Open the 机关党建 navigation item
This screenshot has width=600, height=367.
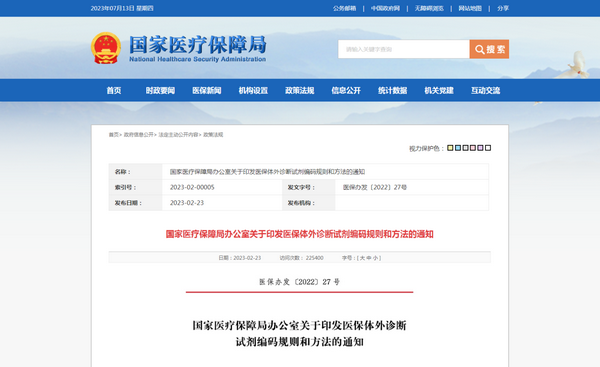[x=439, y=90]
